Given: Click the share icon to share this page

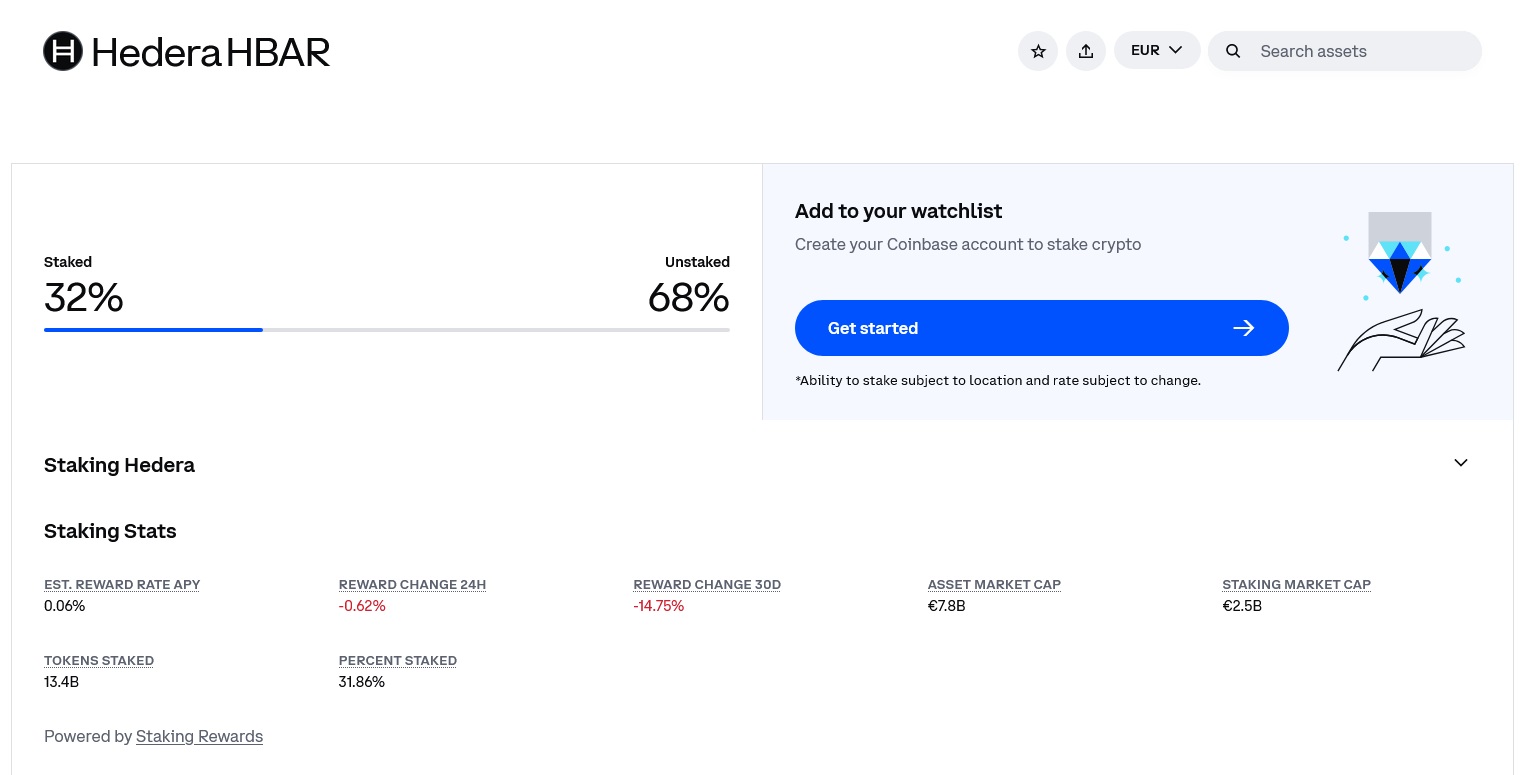Looking at the screenshot, I should [x=1085, y=51].
